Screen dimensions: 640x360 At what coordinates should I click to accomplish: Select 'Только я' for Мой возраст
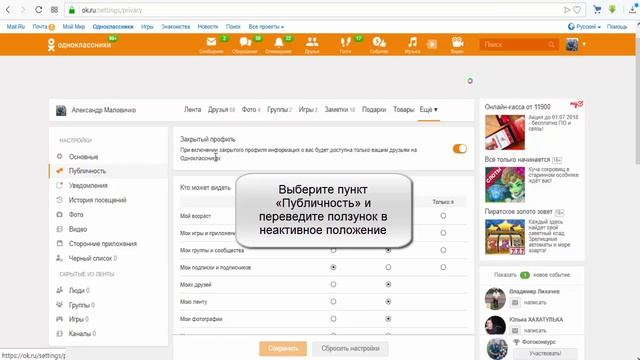coord(443,216)
